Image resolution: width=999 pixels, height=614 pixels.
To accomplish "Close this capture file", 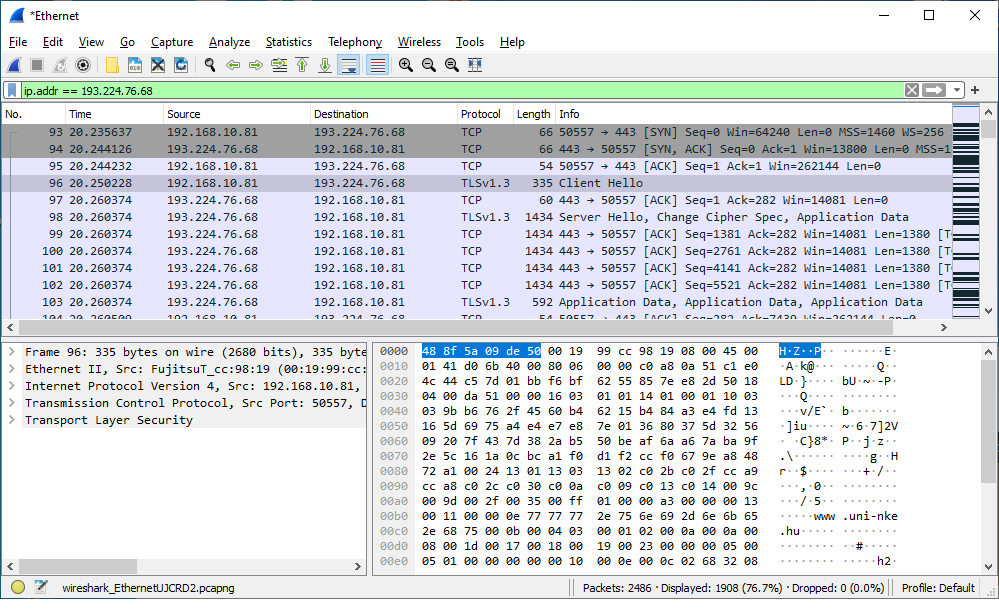I will tap(158, 65).
